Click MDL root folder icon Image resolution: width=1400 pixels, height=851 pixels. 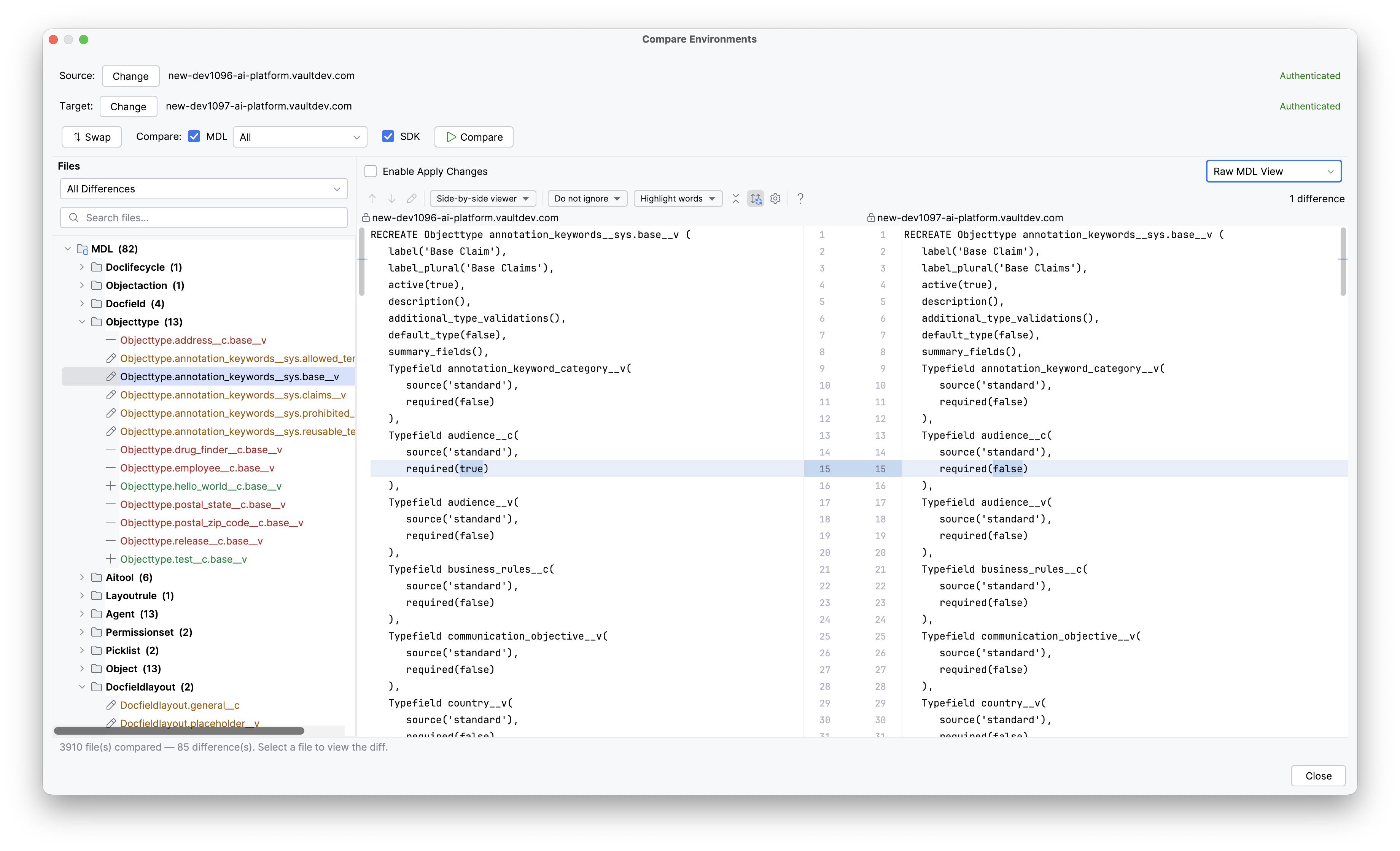83,249
